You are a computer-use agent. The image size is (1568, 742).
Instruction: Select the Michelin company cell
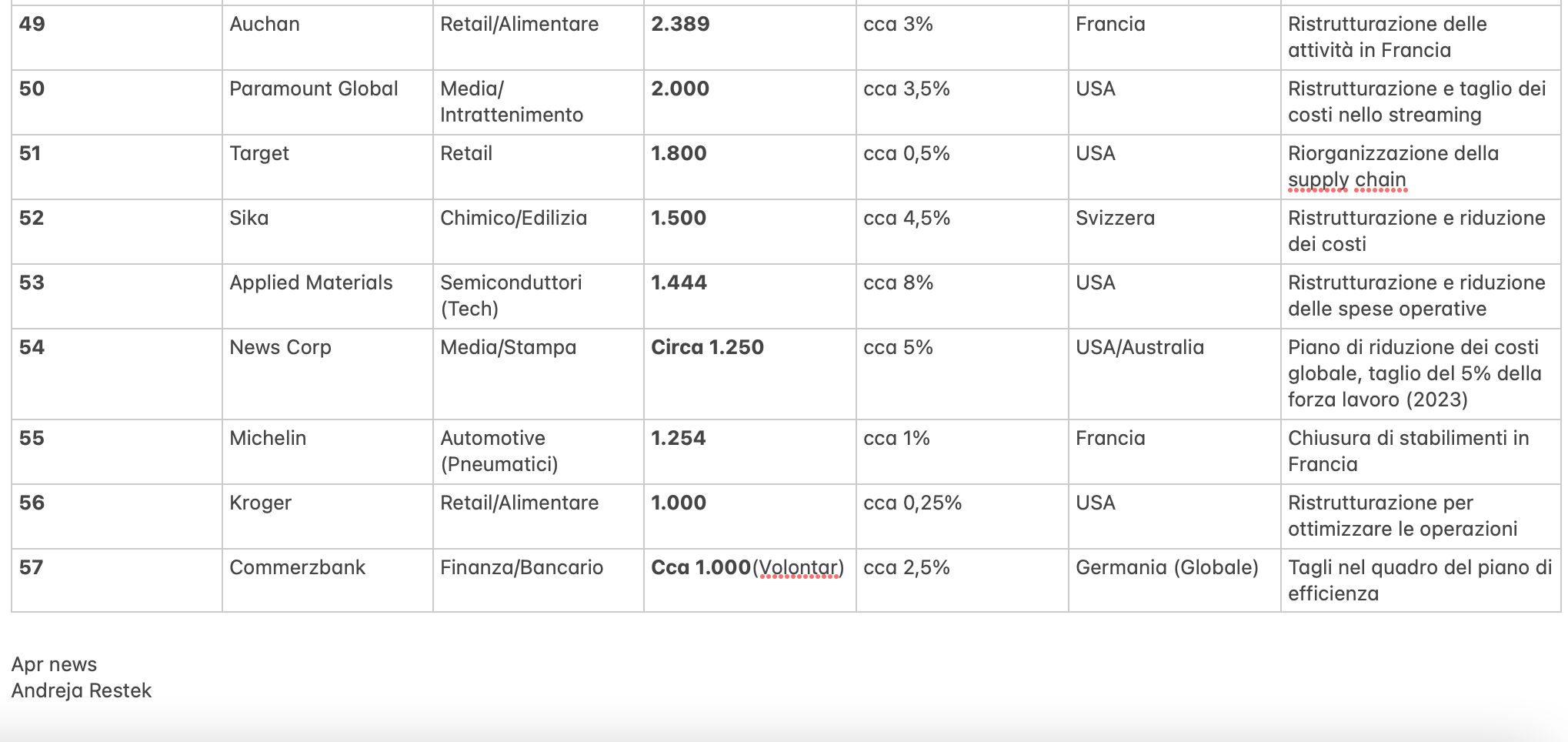pyautogui.click(x=268, y=439)
